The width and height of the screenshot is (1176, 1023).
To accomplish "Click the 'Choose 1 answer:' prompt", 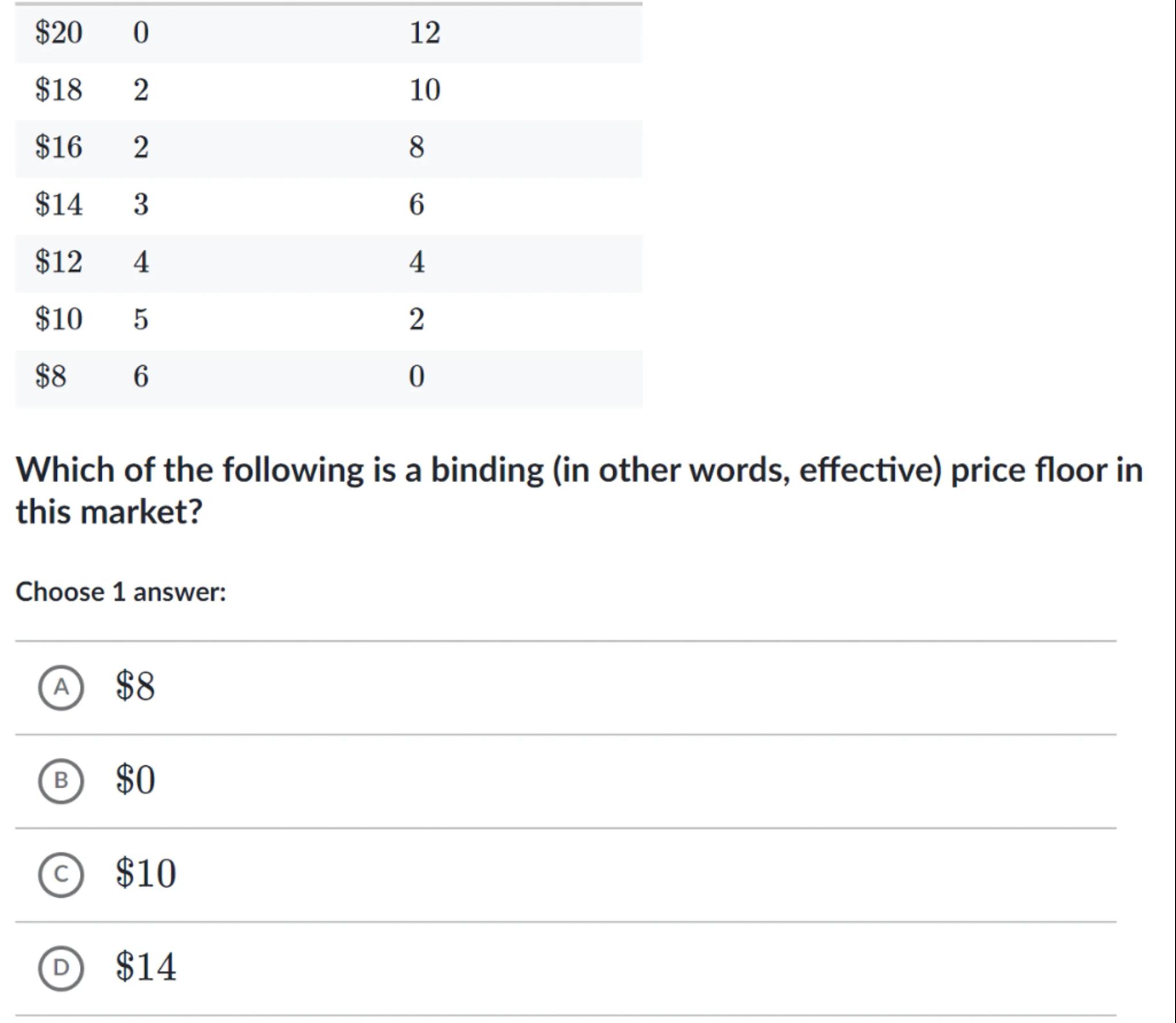I will pos(121,592).
